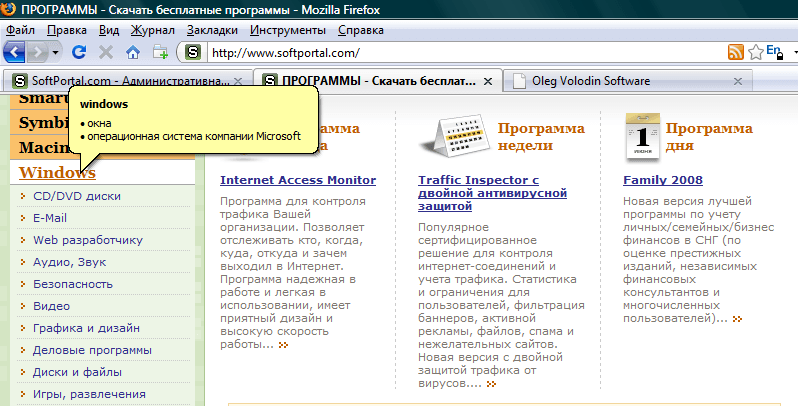Click the orange RSS feed icon
Screen dimensions: 798x406
point(735,52)
